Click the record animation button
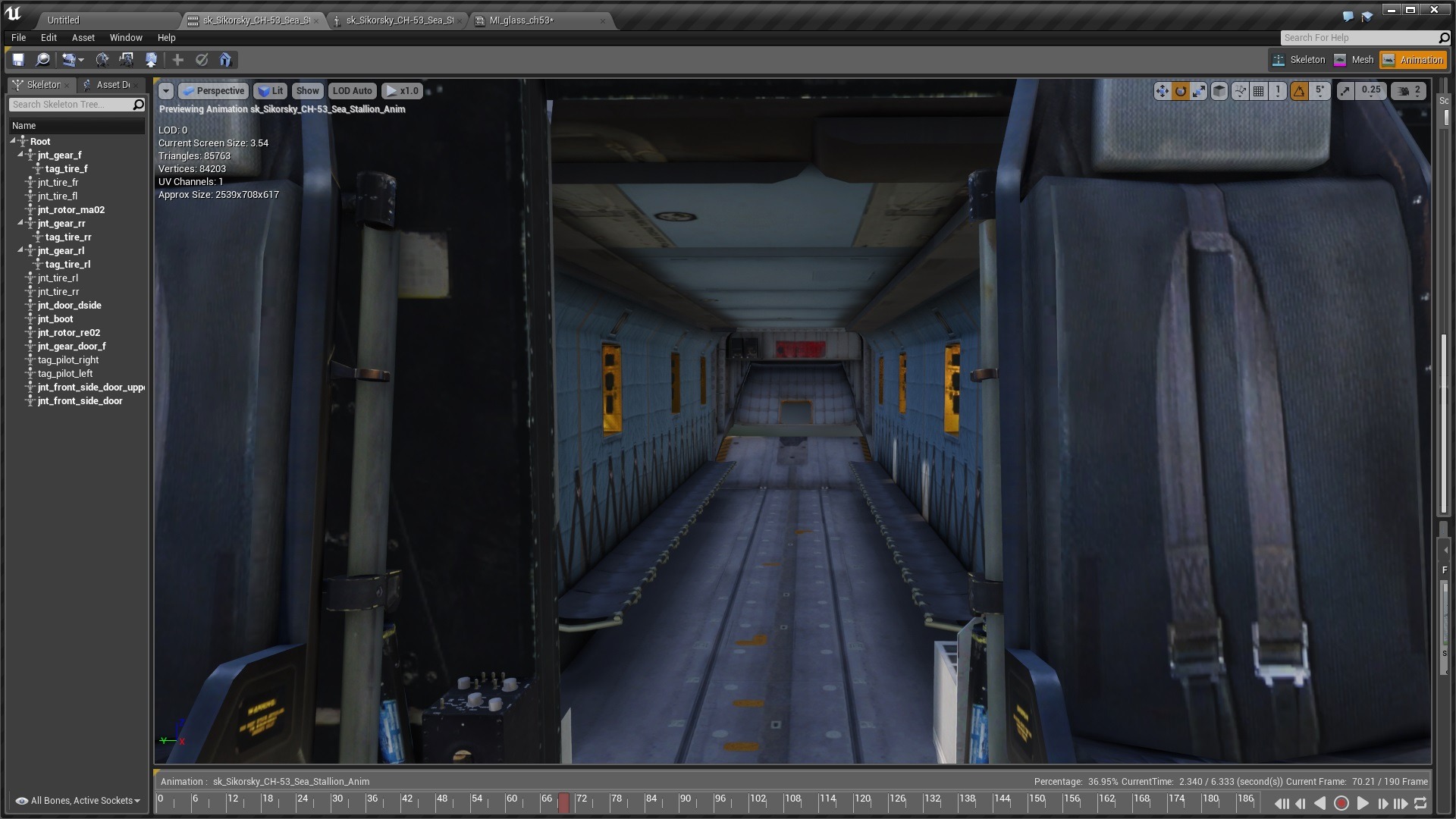1456x819 pixels. 1341,803
